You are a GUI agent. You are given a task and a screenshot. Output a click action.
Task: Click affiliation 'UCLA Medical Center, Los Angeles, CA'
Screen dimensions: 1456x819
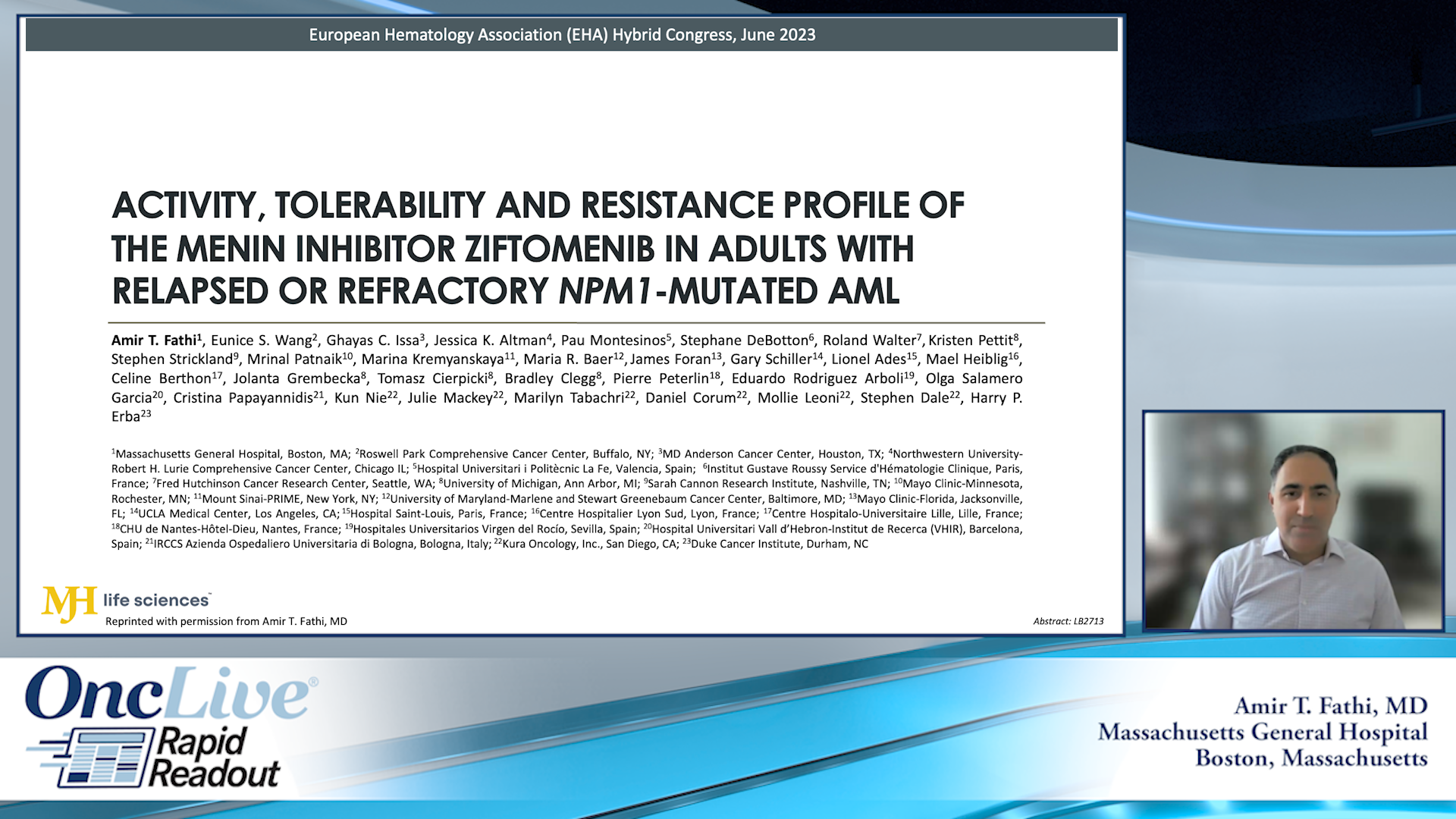pyautogui.click(x=237, y=513)
